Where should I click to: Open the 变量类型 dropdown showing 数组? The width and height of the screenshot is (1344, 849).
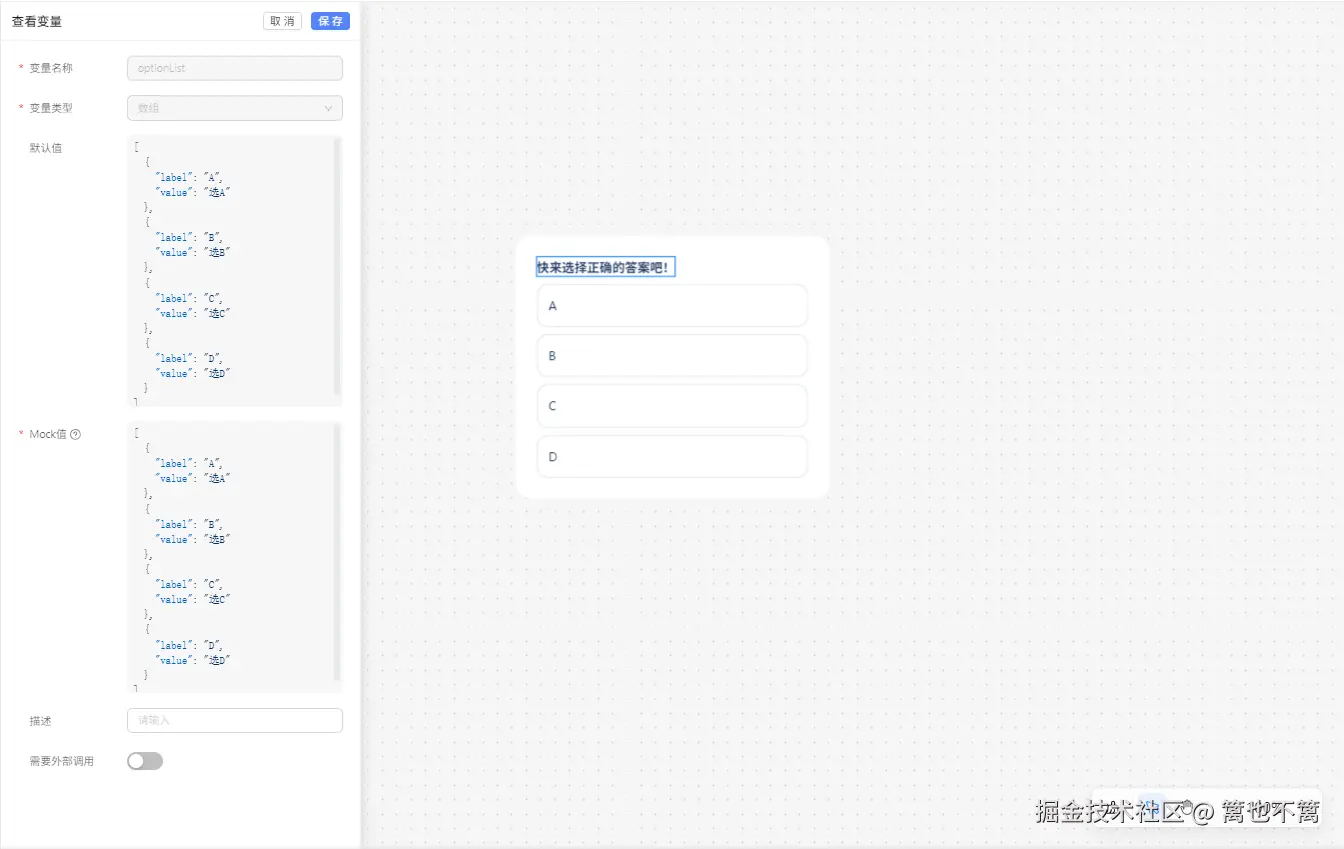coord(235,108)
